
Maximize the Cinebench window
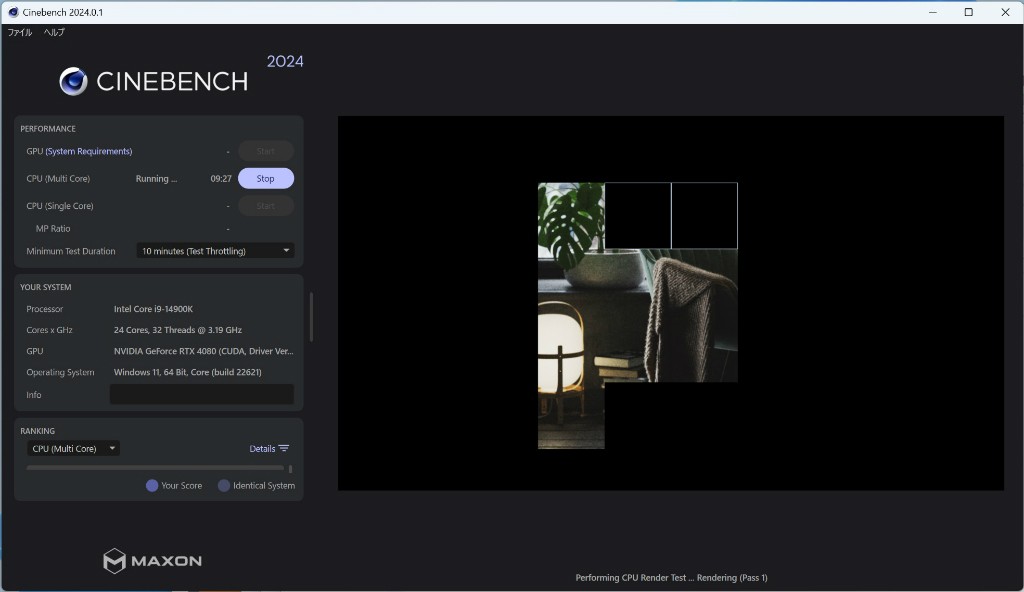[968, 12]
